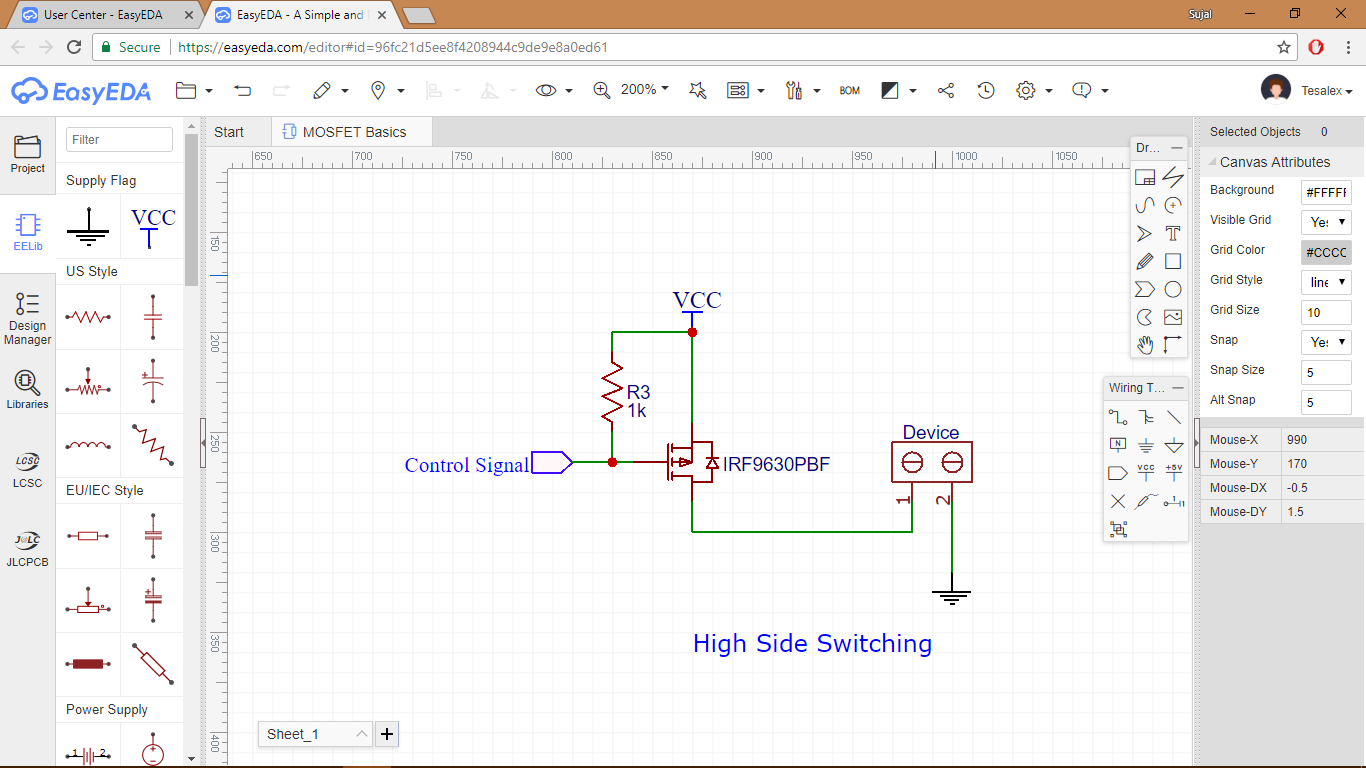Open the Grid Style dropdown
This screenshot has width=1366, height=768.
[1325, 281]
